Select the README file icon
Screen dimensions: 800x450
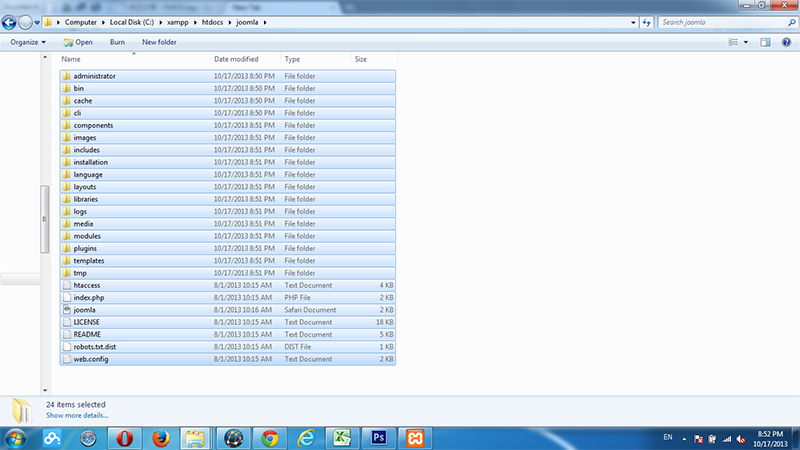[67, 335]
